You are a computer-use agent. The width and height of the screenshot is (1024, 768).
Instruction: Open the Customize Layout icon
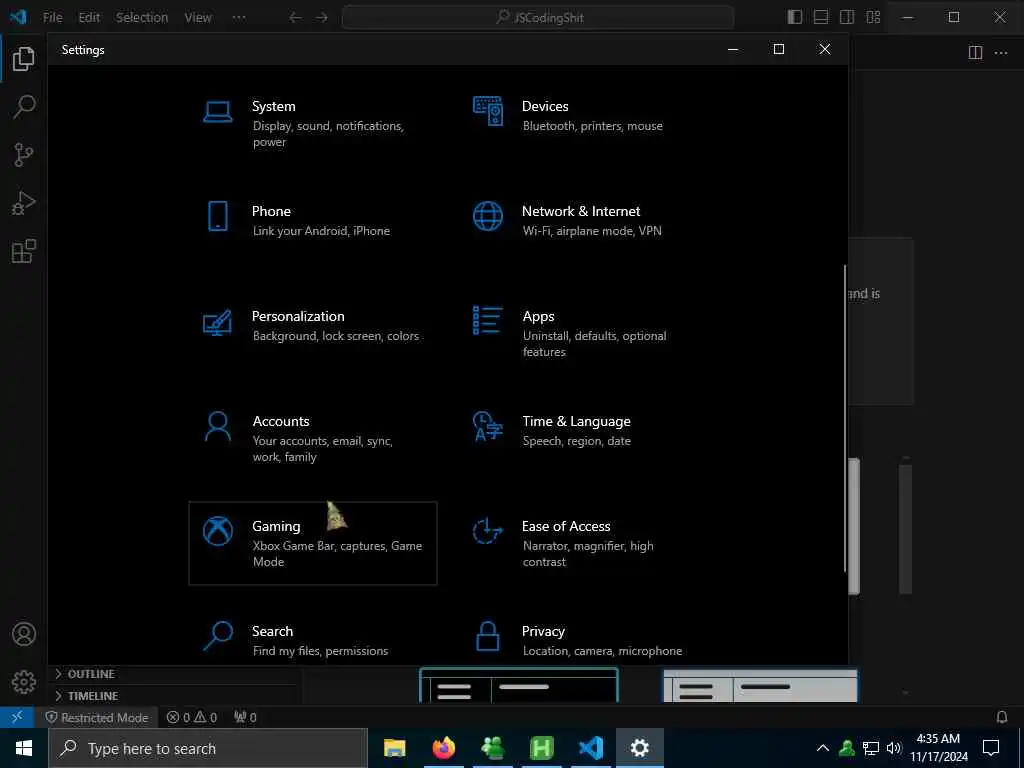(x=873, y=17)
